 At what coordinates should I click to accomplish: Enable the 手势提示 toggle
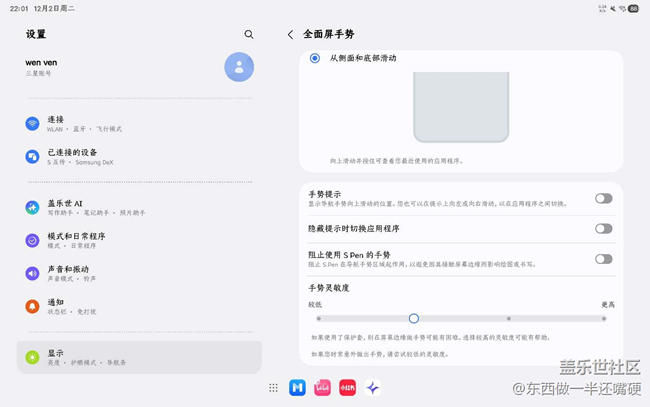(x=603, y=199)
